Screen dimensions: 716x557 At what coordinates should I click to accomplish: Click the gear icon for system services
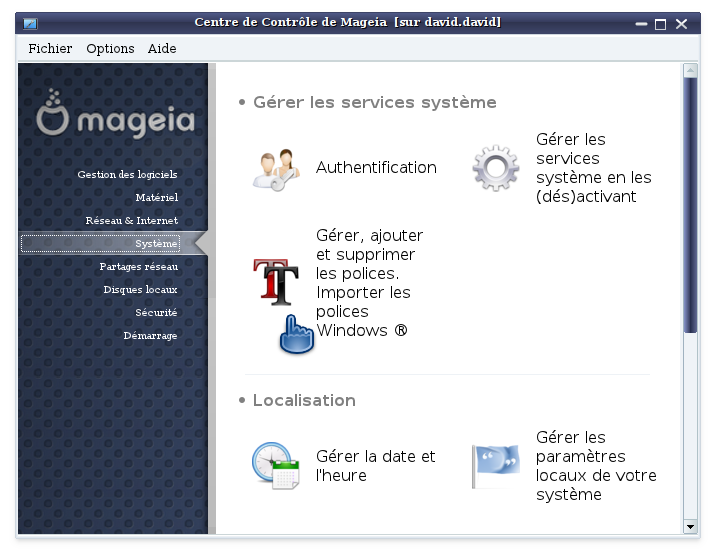[495, 168]
